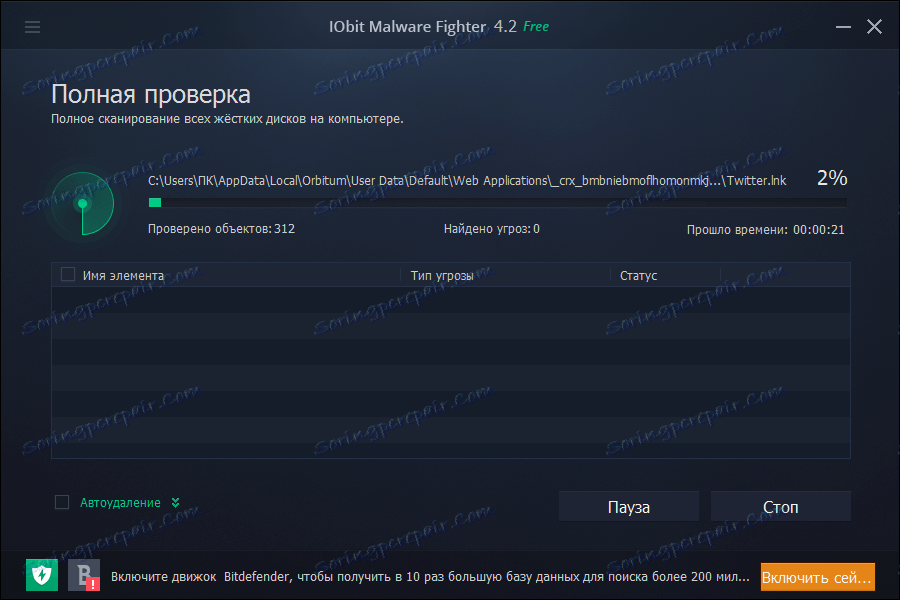This screenshot has width=900, height=600.
Task: Click Найдено угроз: 0 counter
Action: pyautogui.click(x=491, y=229)
